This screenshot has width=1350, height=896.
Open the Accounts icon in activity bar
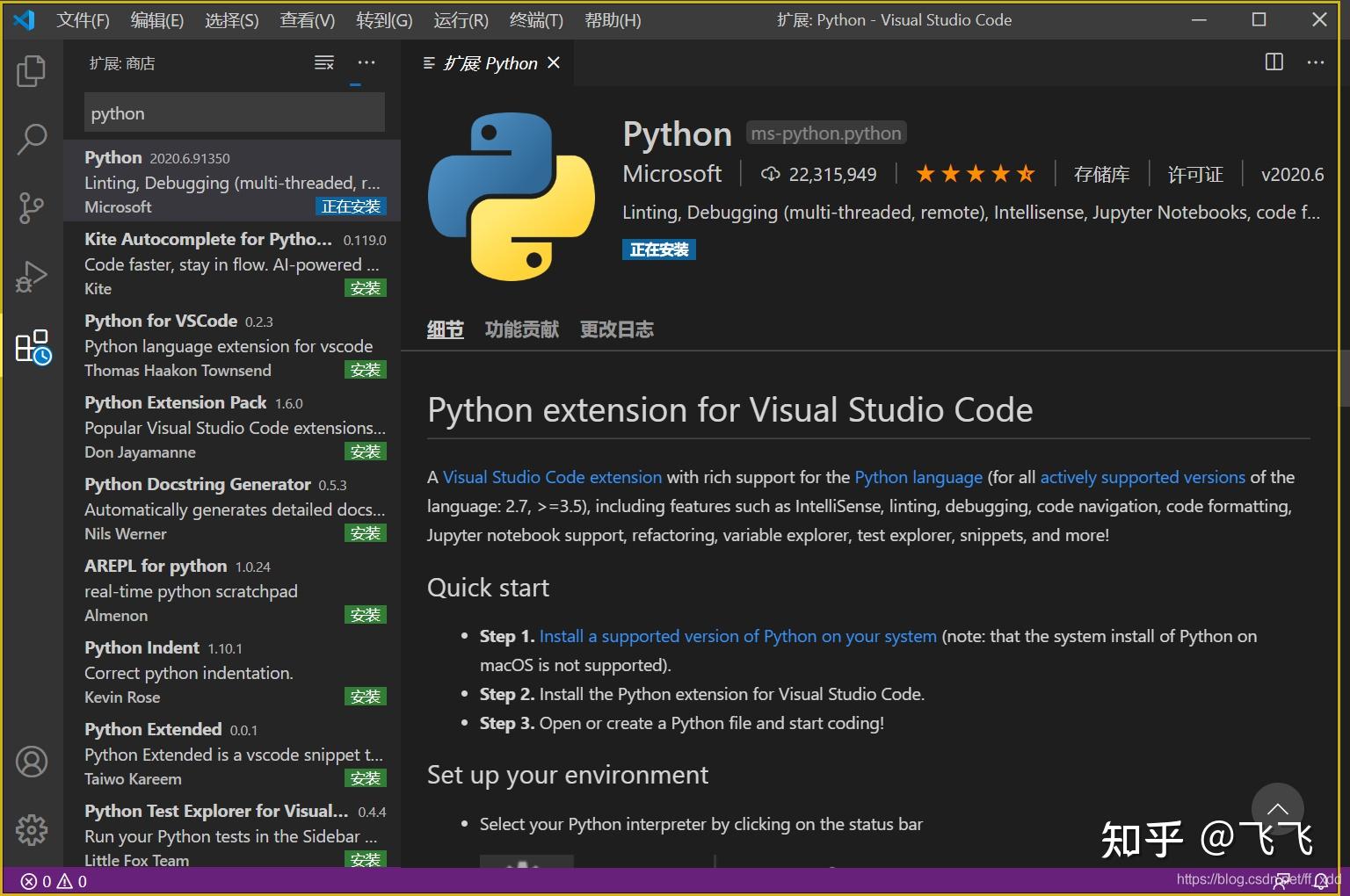click(x=32, y=762)
